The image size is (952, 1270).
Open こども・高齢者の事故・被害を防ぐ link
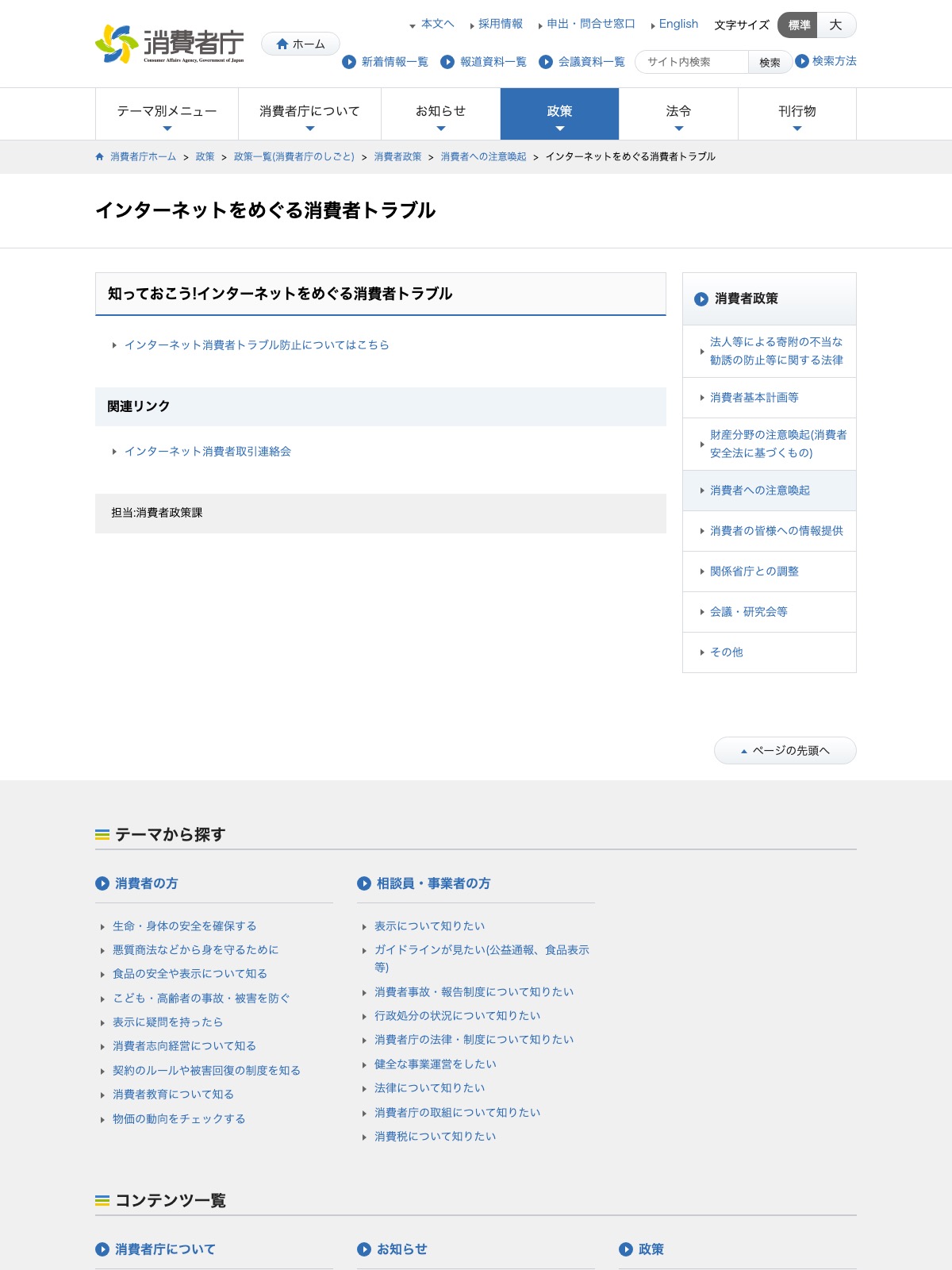pyautogui.click(x=202, y=999)
